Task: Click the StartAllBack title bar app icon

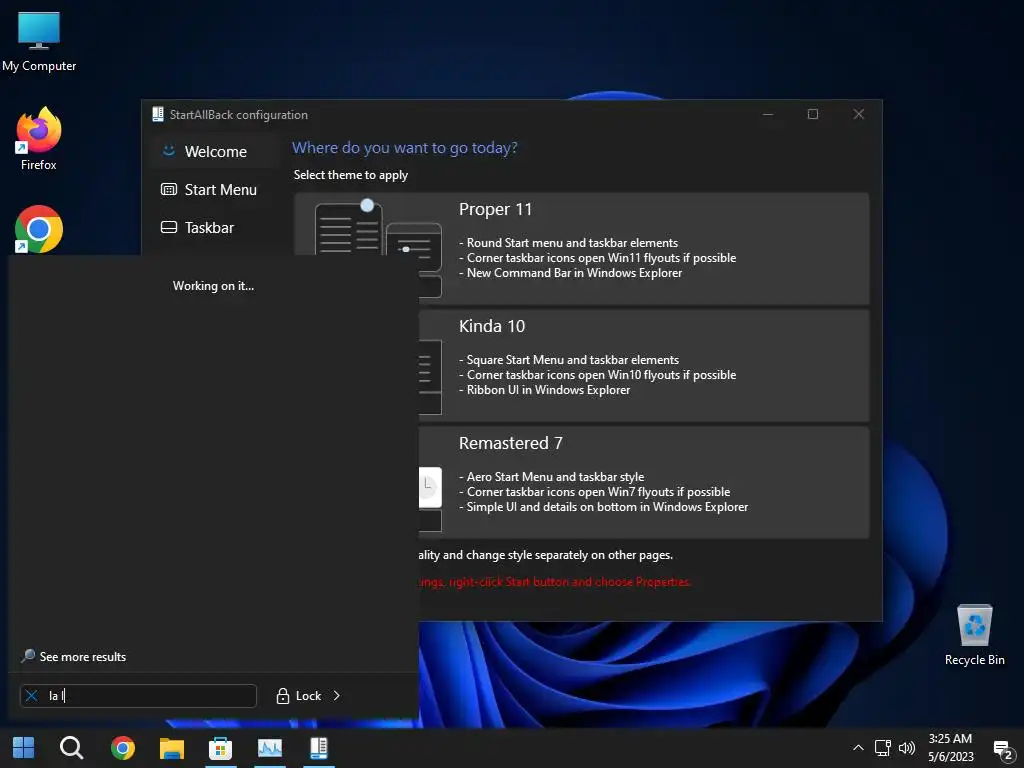Action: [157, 114]
